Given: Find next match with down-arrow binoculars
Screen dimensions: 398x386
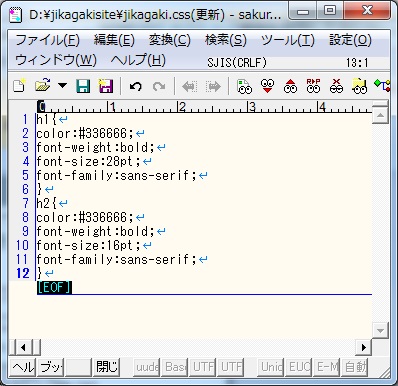Looking at the screenshot, I should (268, 86).
